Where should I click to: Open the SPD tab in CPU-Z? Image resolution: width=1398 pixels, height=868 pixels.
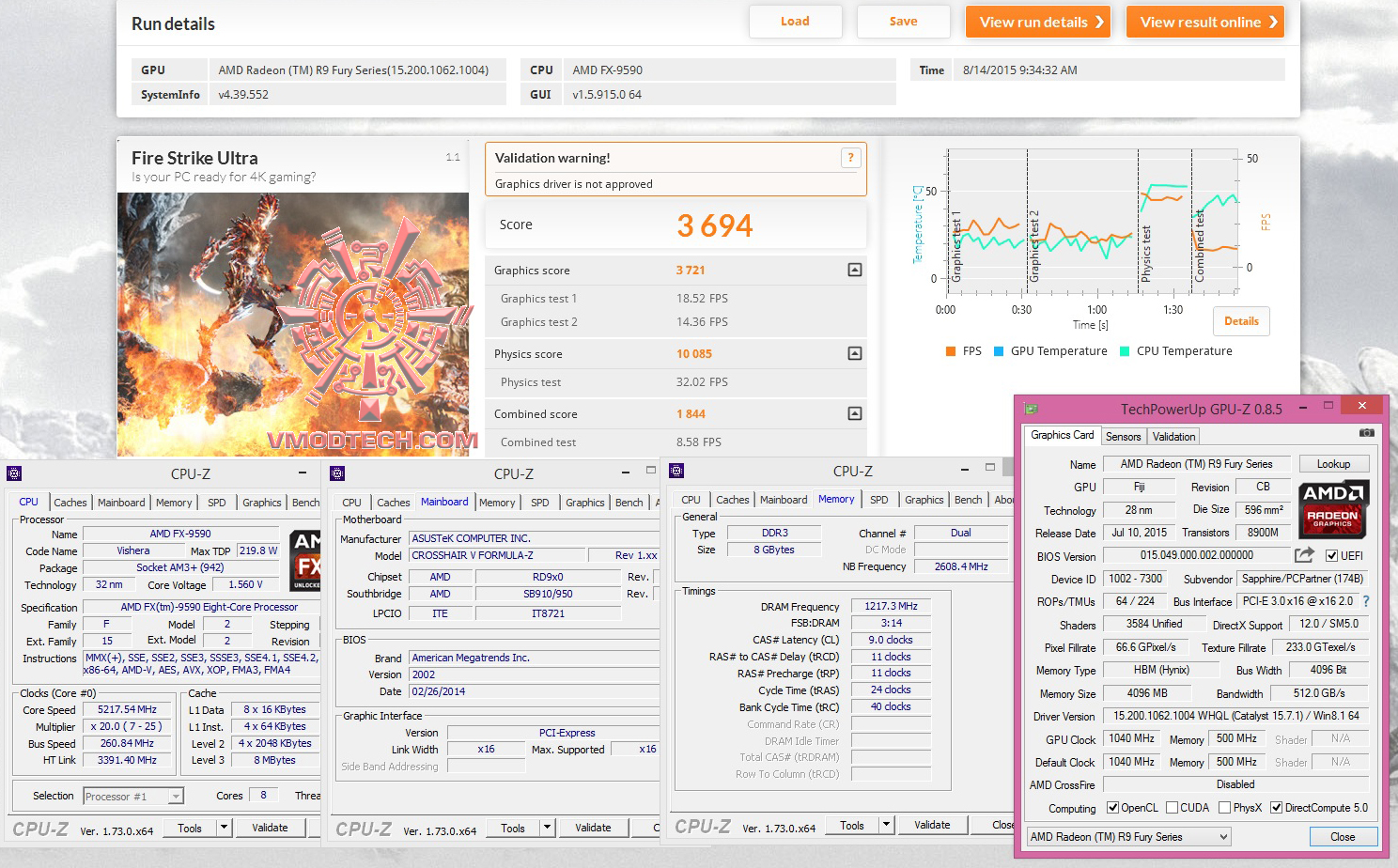click(217, 502)
